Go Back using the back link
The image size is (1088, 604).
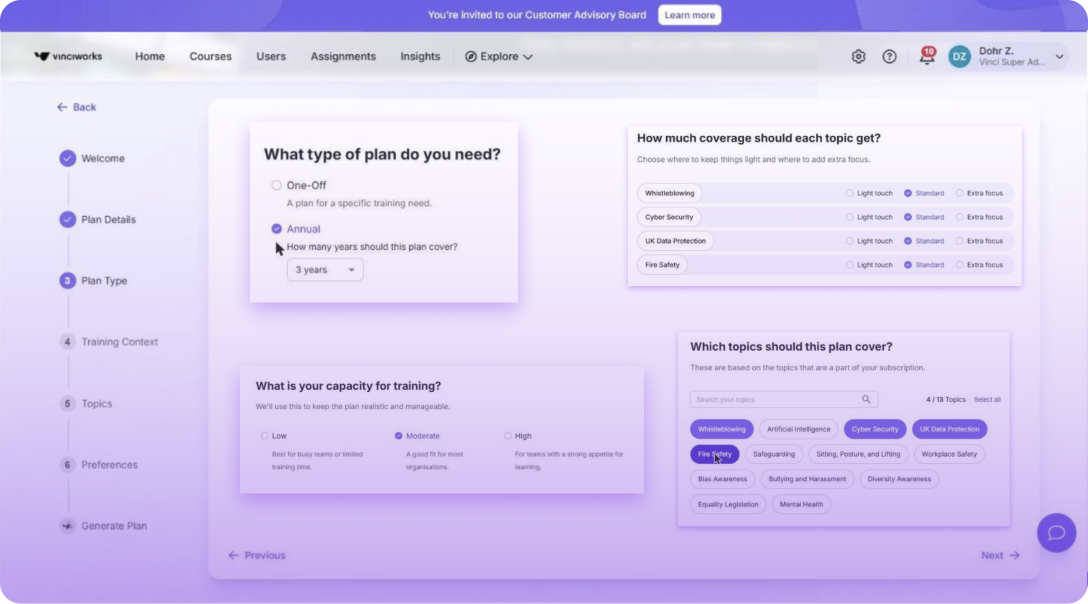[x=76, y=107]
